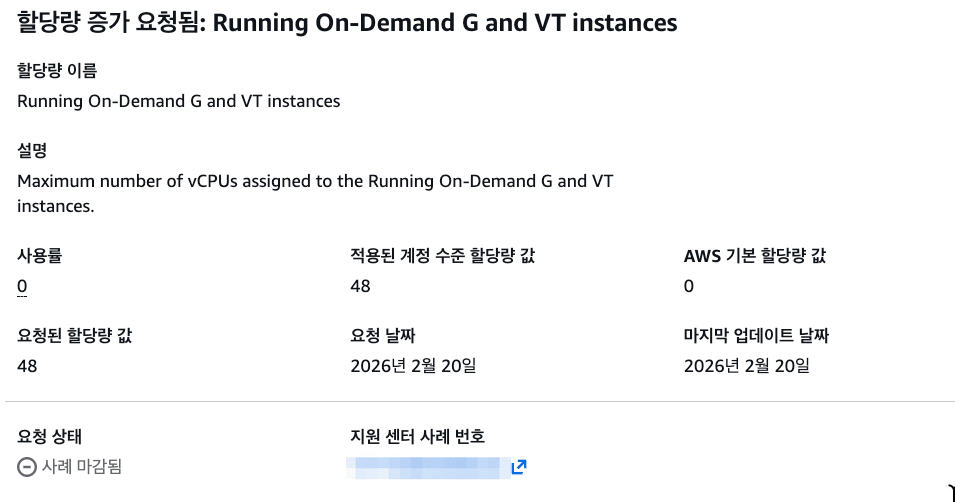The height and width of the screenshot is (502, 955).
Task: Click the 사례 마감됨 status text
Action: pos(82,467)
